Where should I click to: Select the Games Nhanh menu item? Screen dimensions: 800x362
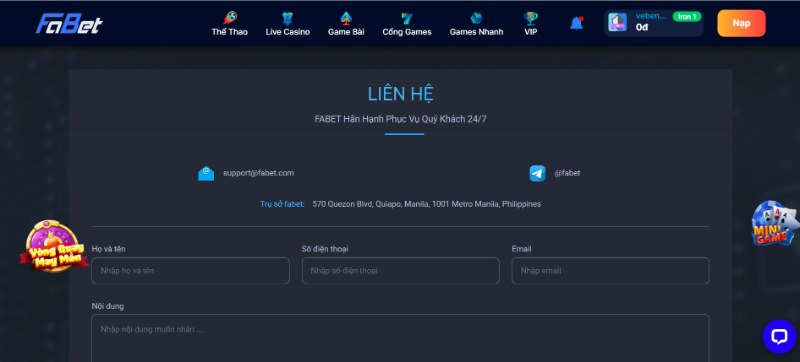click(476, 24)
